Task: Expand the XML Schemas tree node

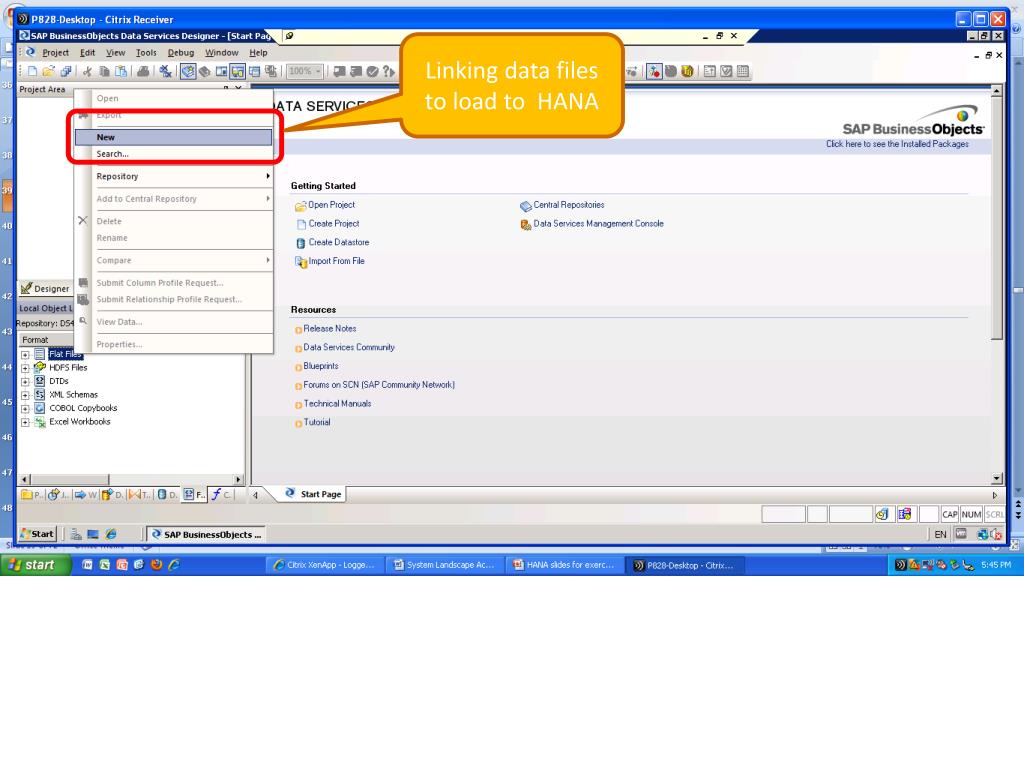Action: coord(25,395)
